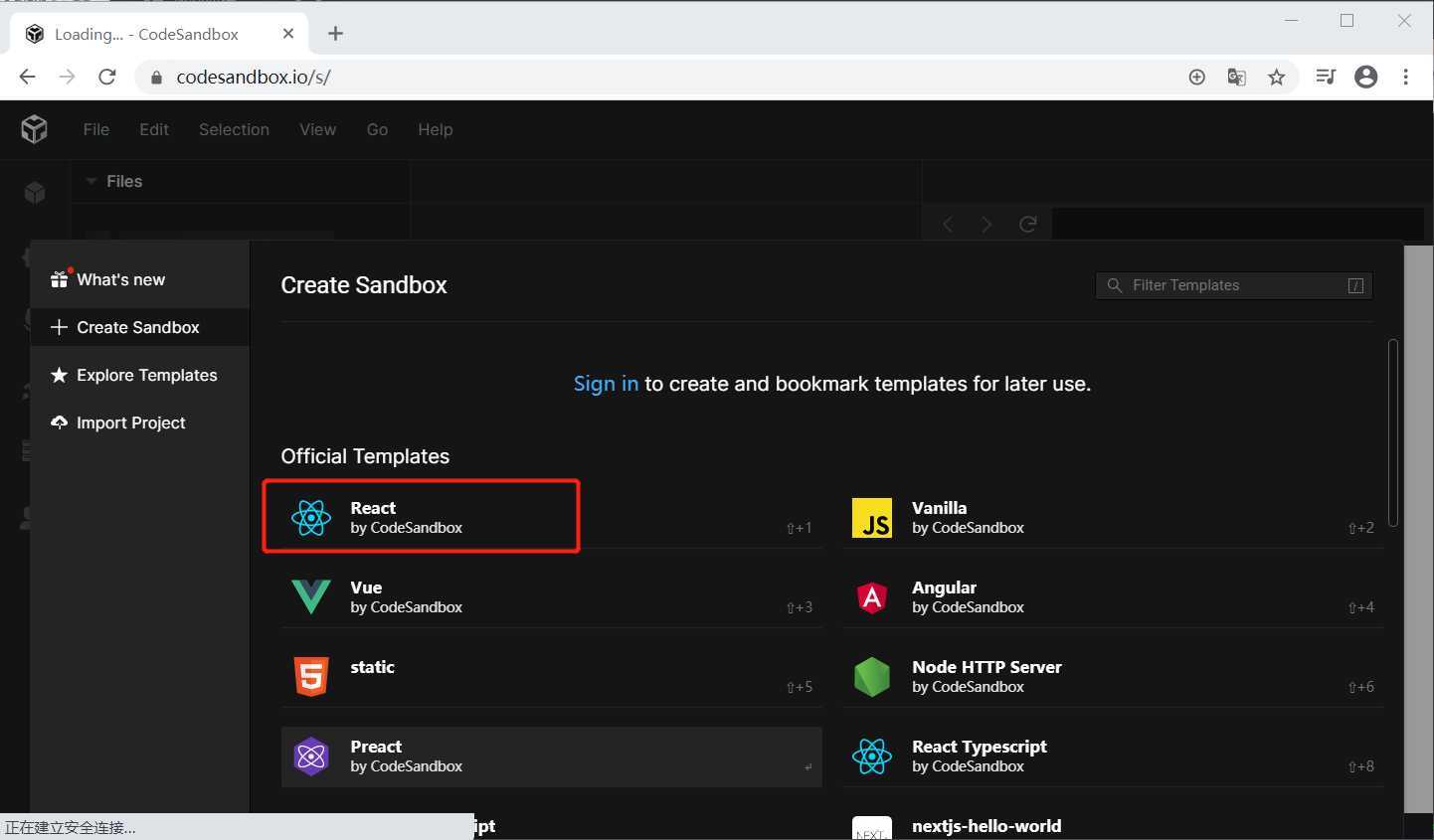Open the Help menu
Viewport: 1434px width, 840px height.
tap(436, 129)
